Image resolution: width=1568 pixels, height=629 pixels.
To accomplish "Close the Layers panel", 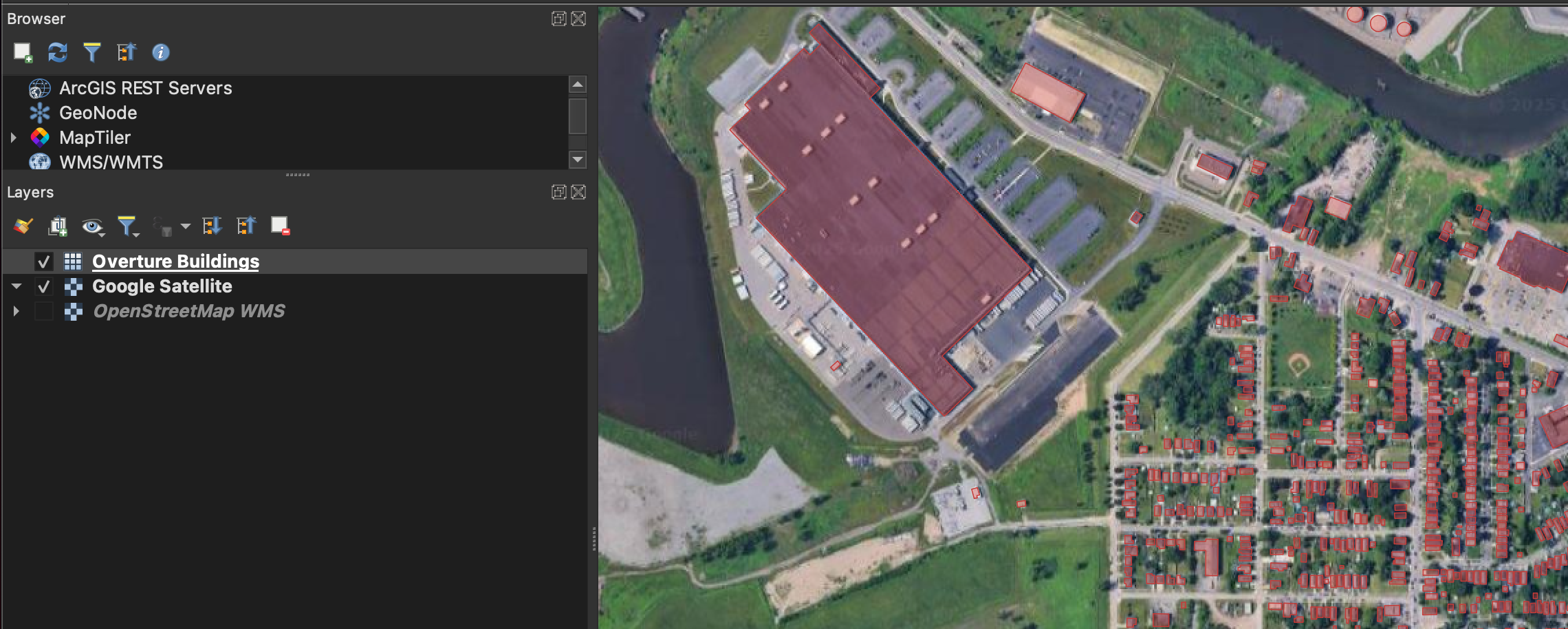I will (579, 192).
